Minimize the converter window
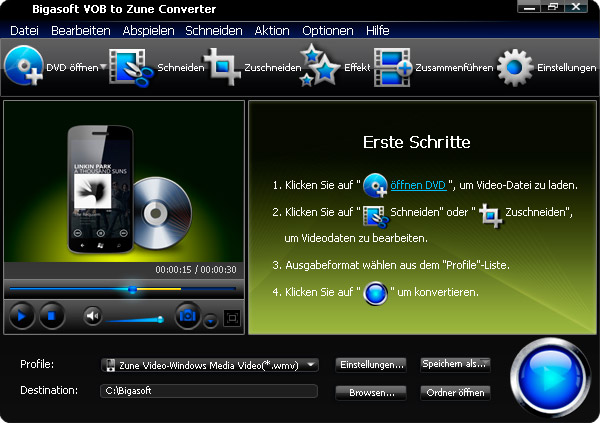 pos(529,7)
